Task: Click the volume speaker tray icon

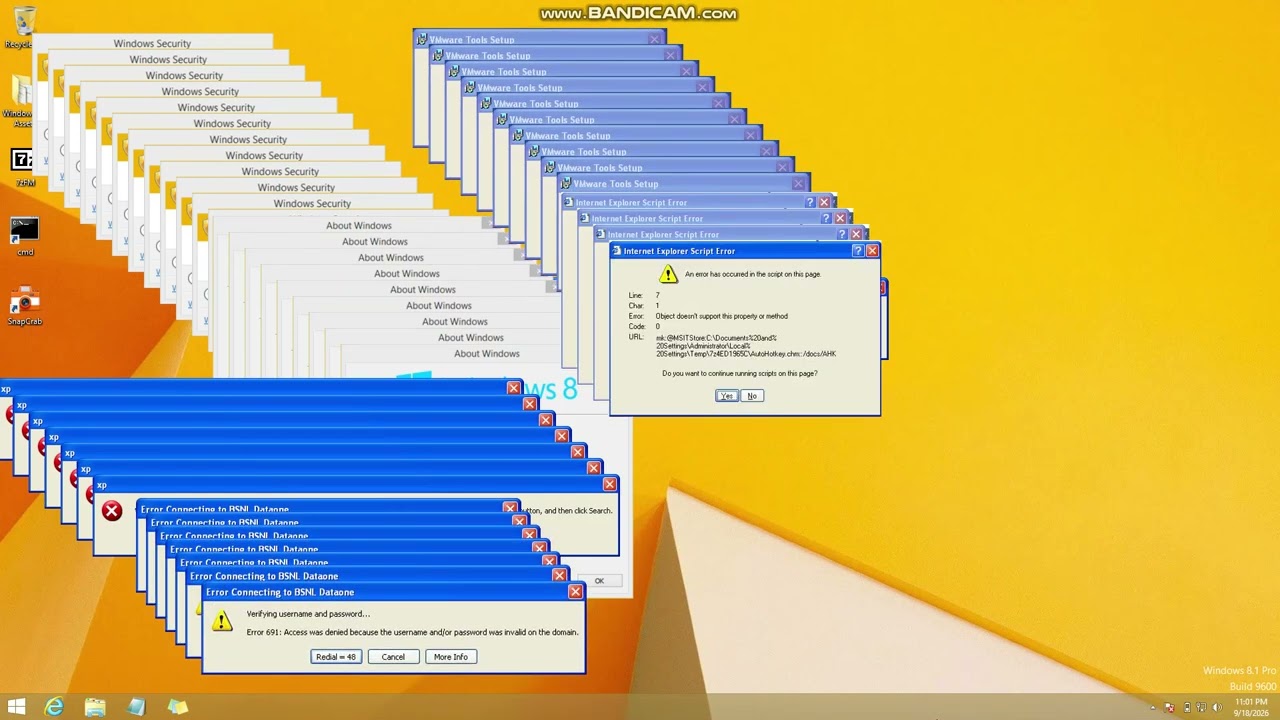Action: coord(1217,707)
